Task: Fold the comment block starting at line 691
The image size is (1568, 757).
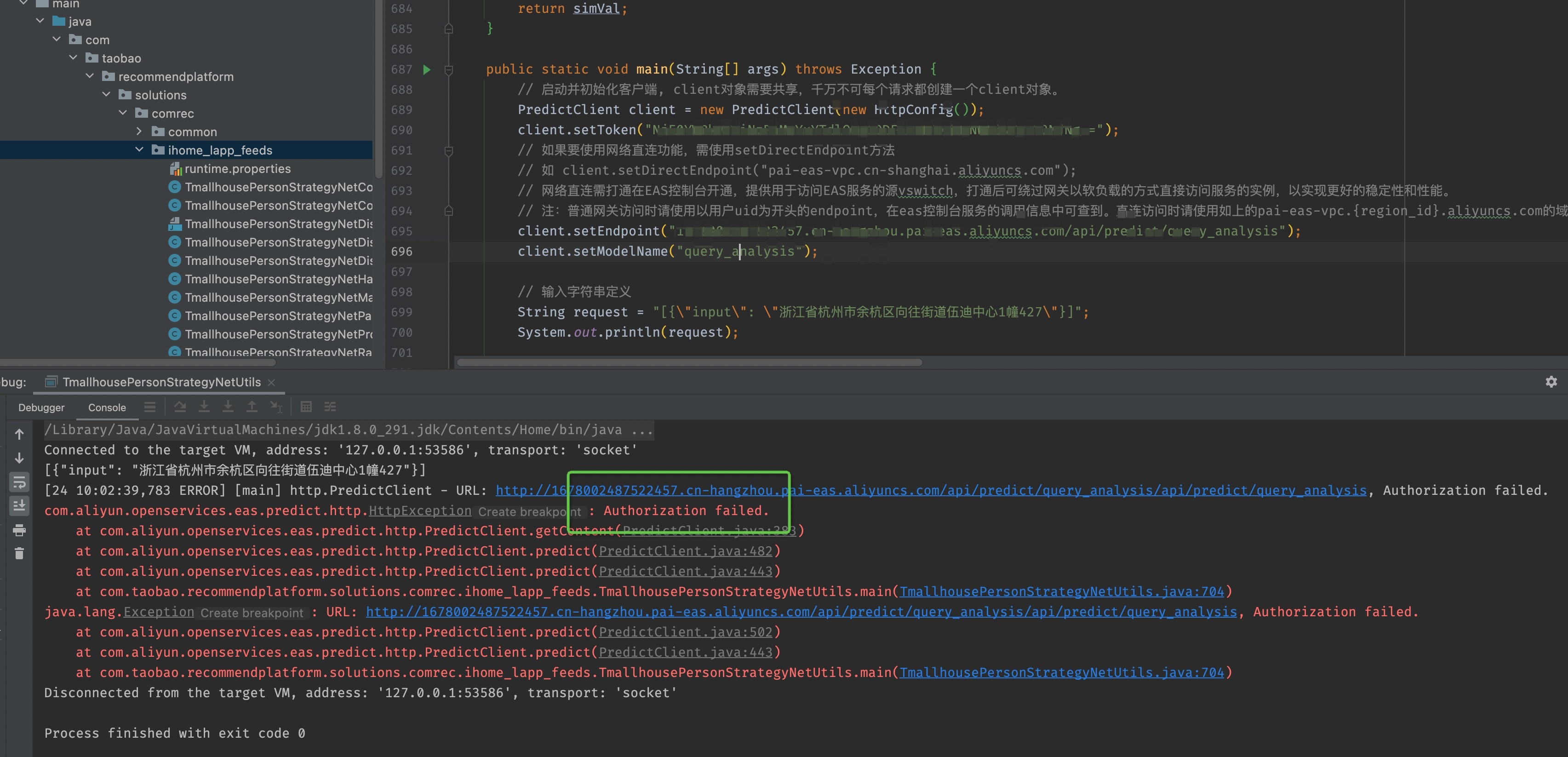Action: tap(449, 150)
